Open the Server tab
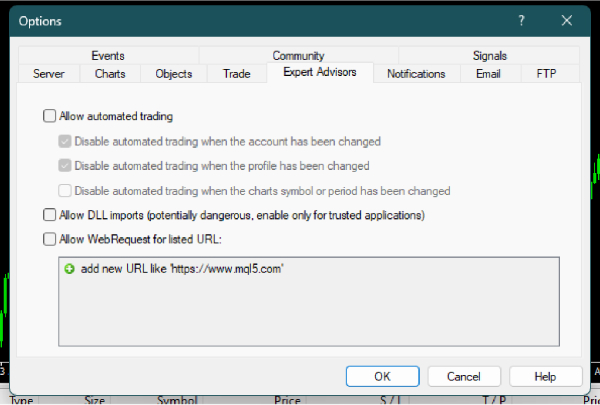The image size is (600, 405). 49,73
